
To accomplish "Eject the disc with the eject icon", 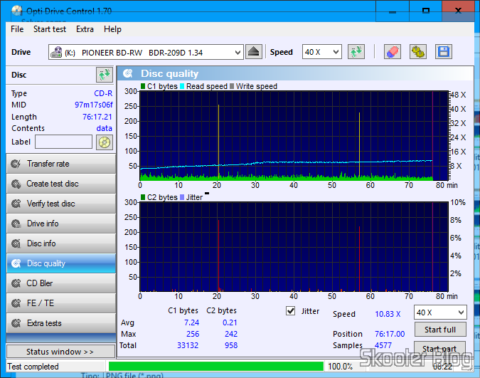I will [254, 52].
